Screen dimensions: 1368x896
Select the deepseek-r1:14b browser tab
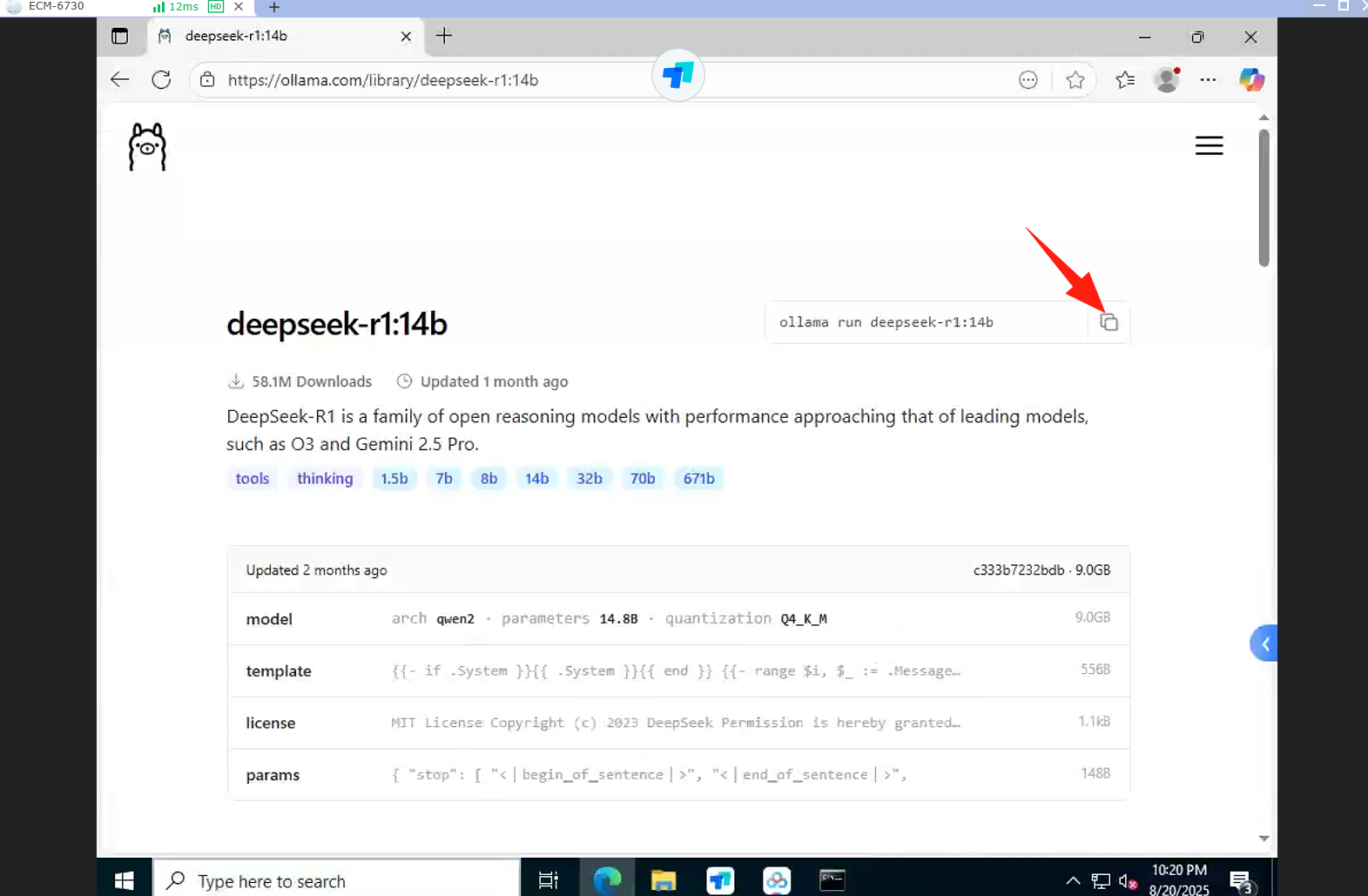click(285, 37)
